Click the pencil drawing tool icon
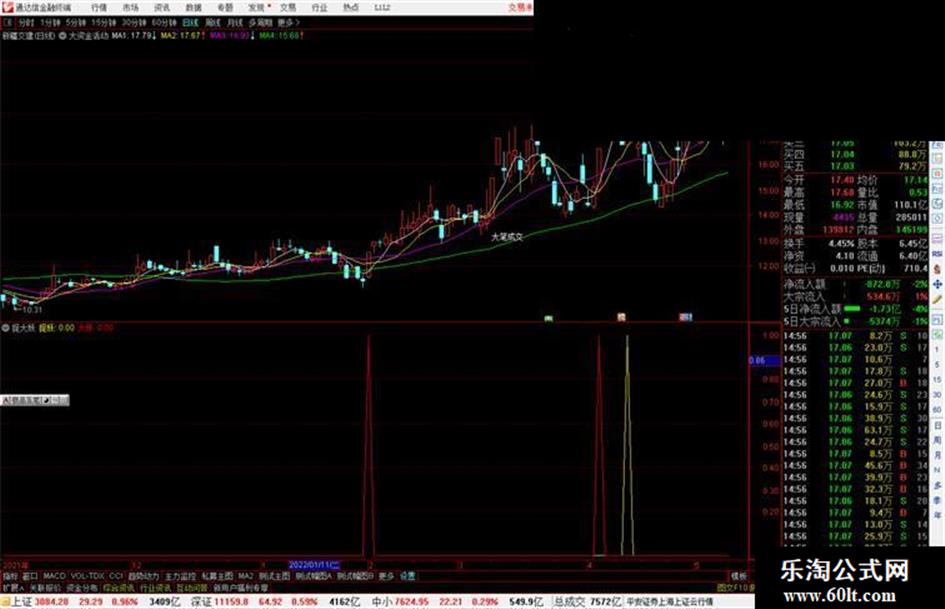 click(x=937, y=299)
